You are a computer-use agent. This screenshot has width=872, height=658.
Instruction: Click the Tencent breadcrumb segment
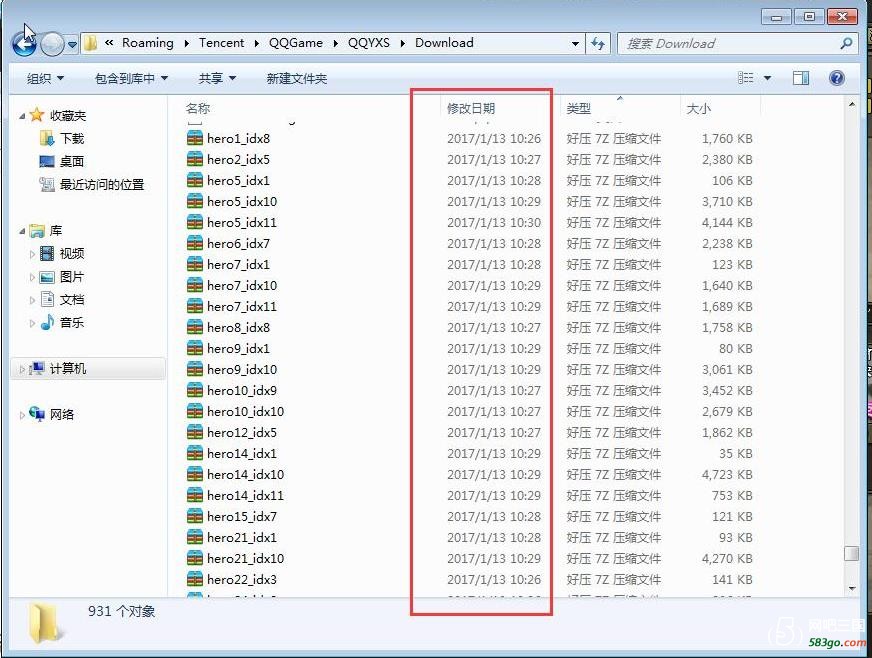(x=221, y=43)
